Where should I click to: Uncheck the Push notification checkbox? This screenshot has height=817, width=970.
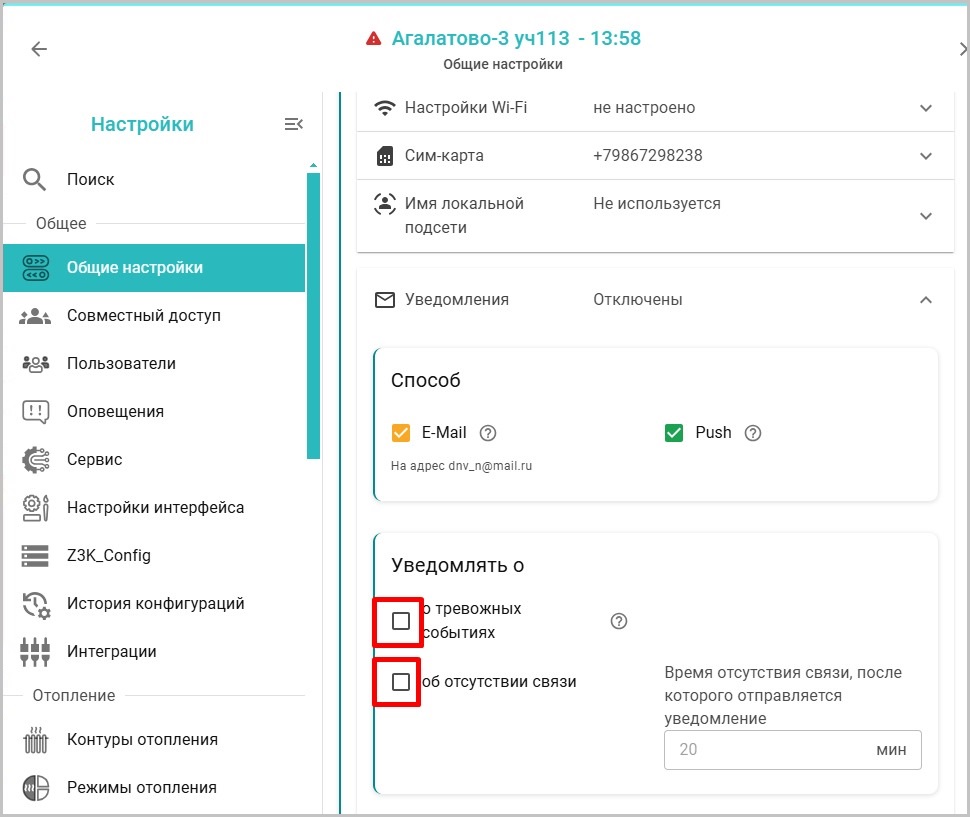pyautogui.click(x=673, y=433)
